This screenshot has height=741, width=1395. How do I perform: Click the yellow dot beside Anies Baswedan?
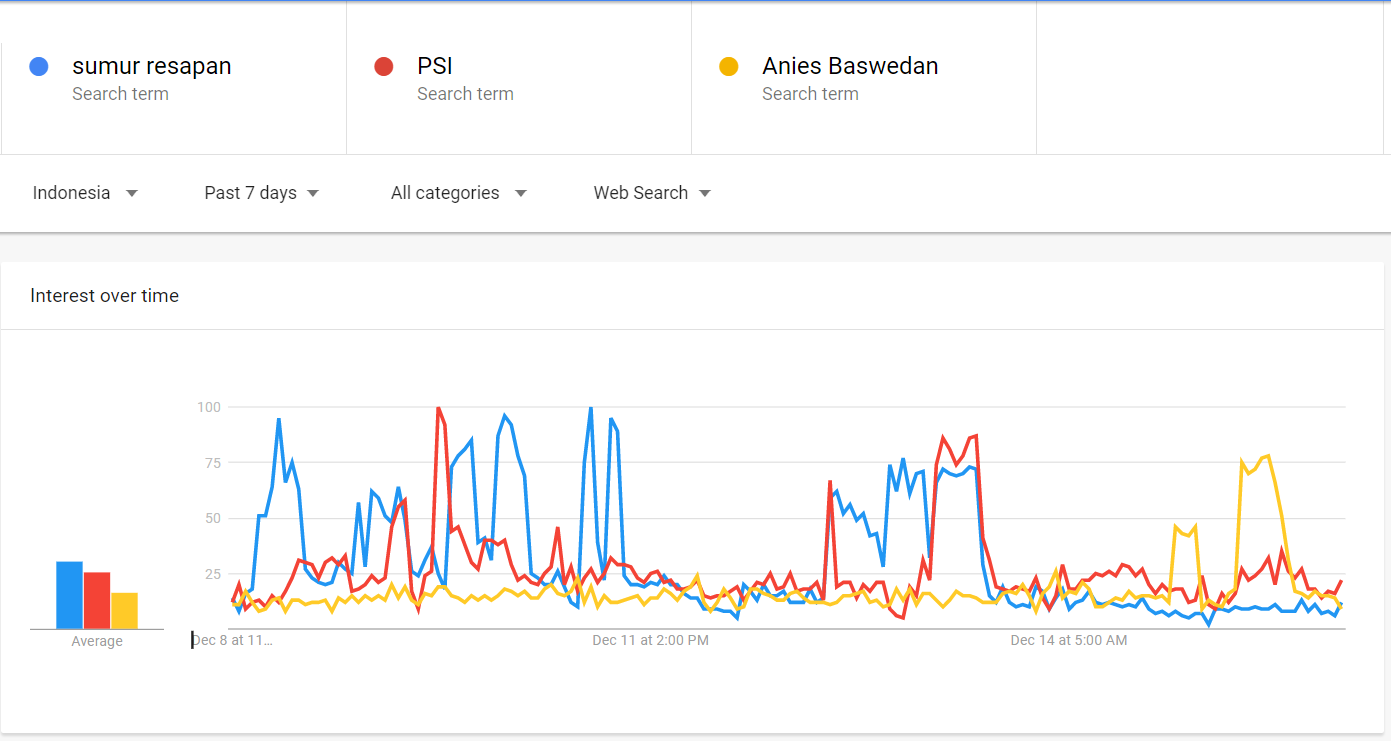tap(729, 67)
